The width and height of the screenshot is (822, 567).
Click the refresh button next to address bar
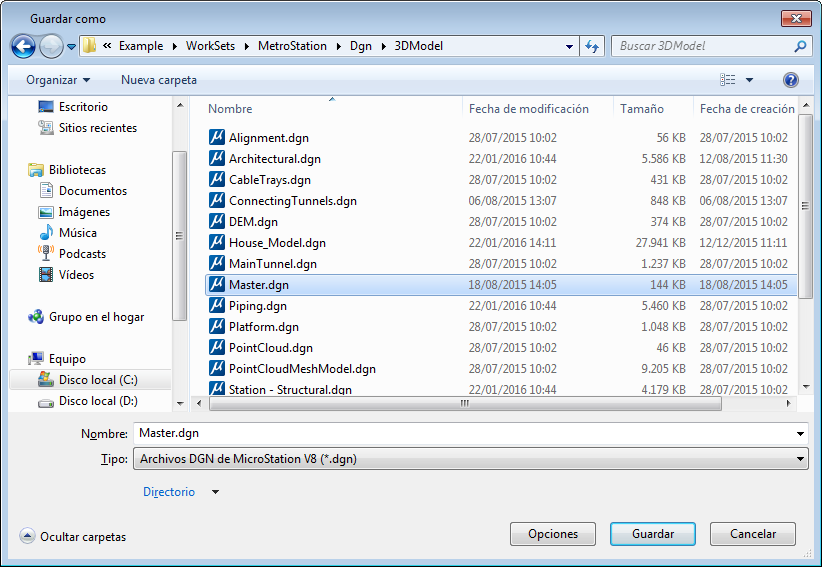click(x=592, y=46)
